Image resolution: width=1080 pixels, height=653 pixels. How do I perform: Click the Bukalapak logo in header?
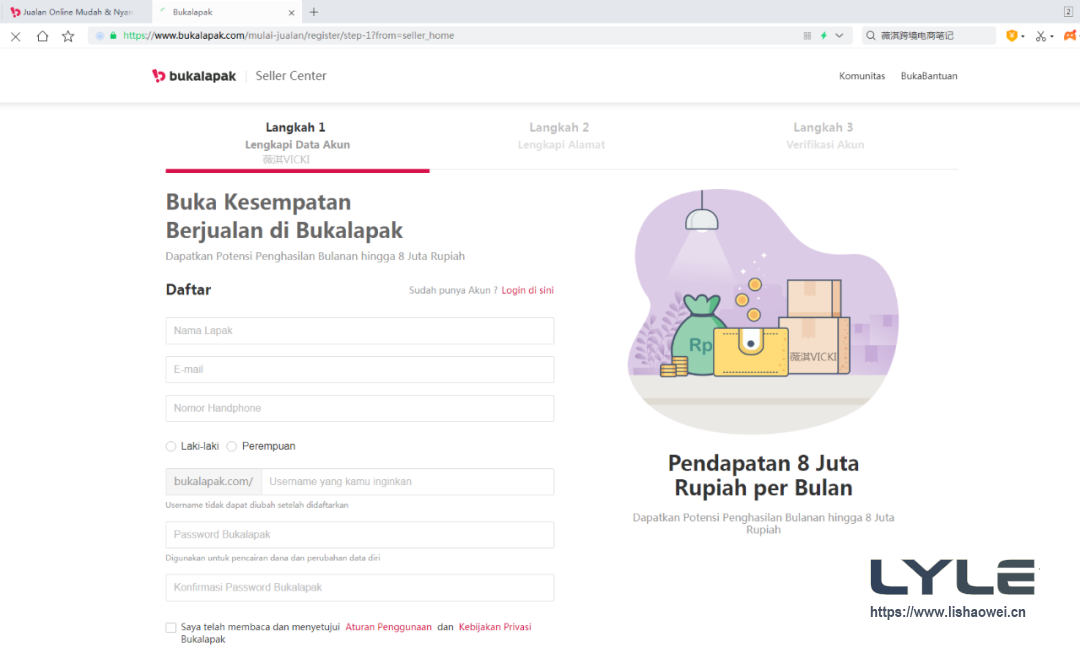click(x=194, y=76)
